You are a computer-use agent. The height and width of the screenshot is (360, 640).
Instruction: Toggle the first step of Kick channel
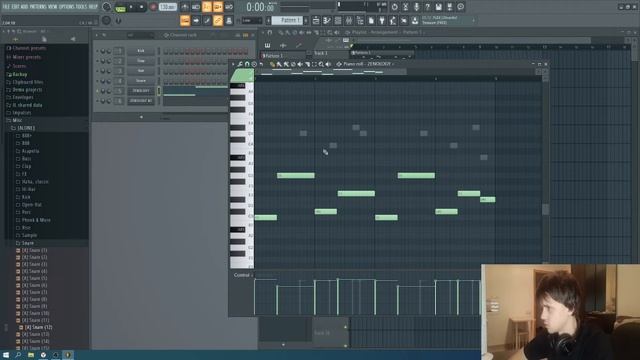coord(166,51)
